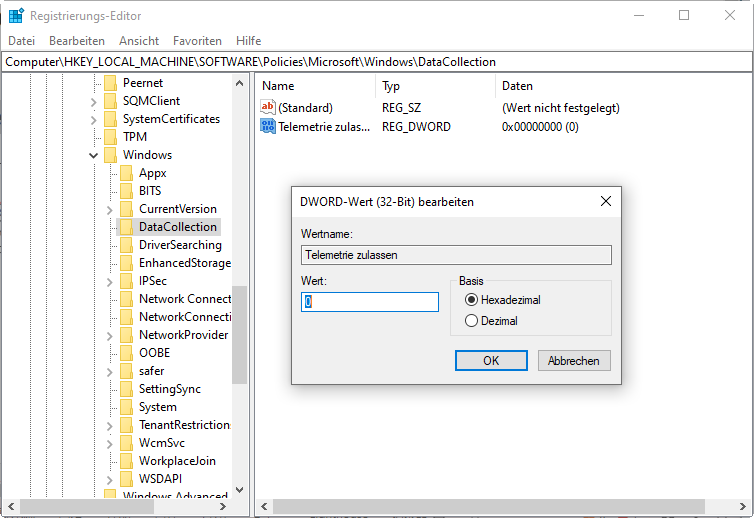754x518 pixels.
Task: Select the Hexadezimal radio button
Action: point(471,300)
